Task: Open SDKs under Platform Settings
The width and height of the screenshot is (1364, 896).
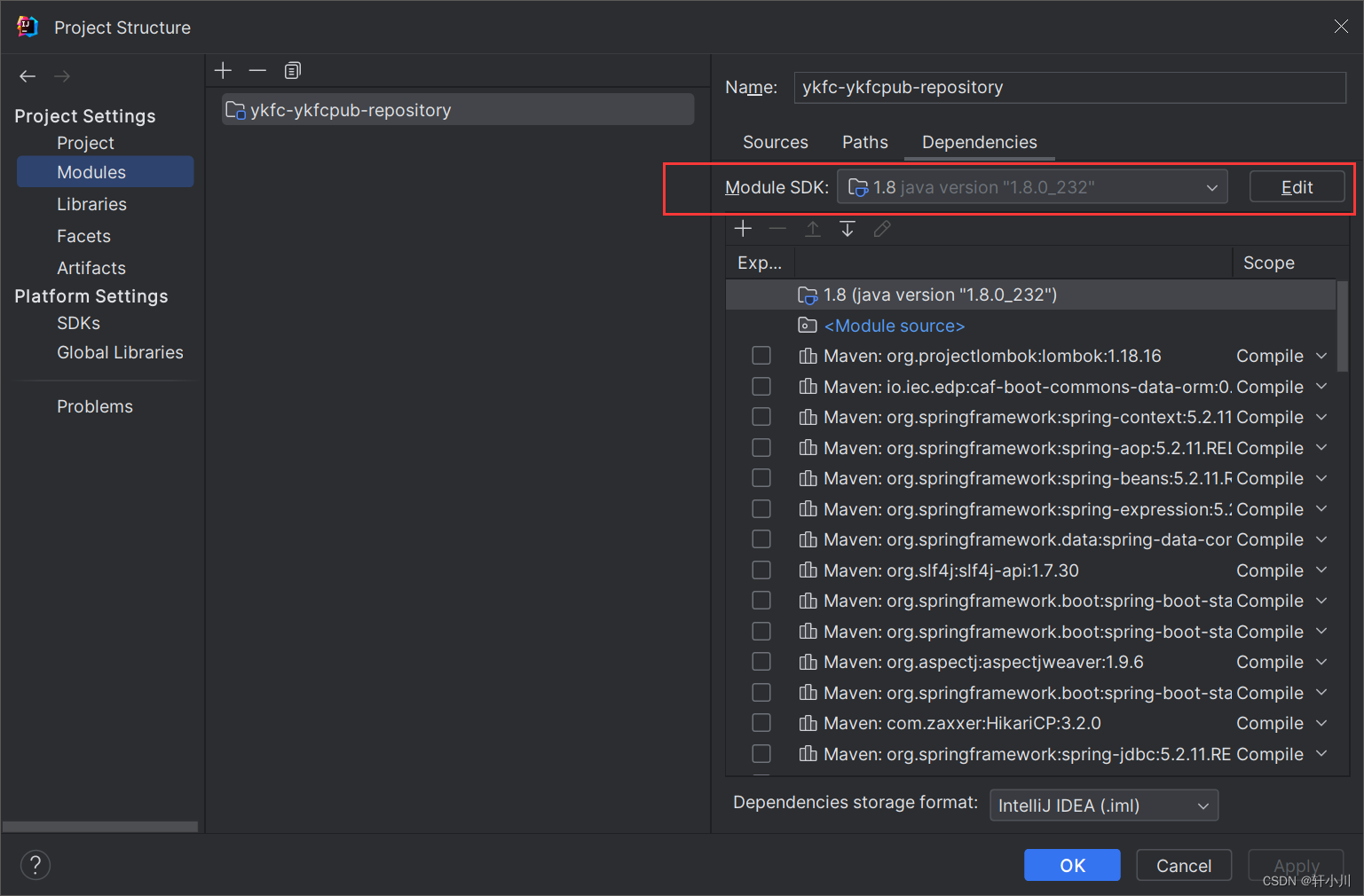Action: pyautogui.click(x=79, y=323)
